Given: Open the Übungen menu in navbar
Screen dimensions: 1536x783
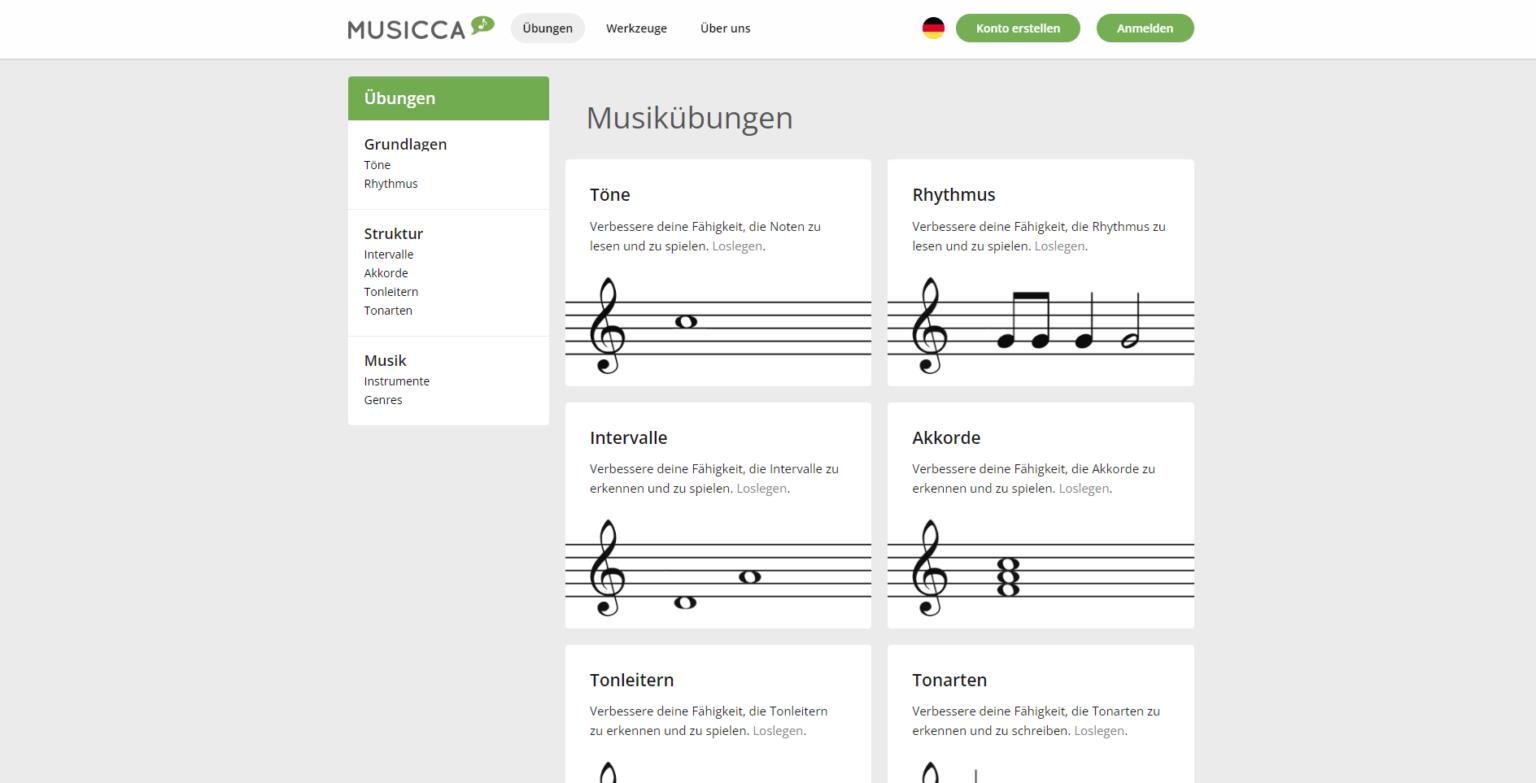Looking at the screenshot, I should coord(547,28).
